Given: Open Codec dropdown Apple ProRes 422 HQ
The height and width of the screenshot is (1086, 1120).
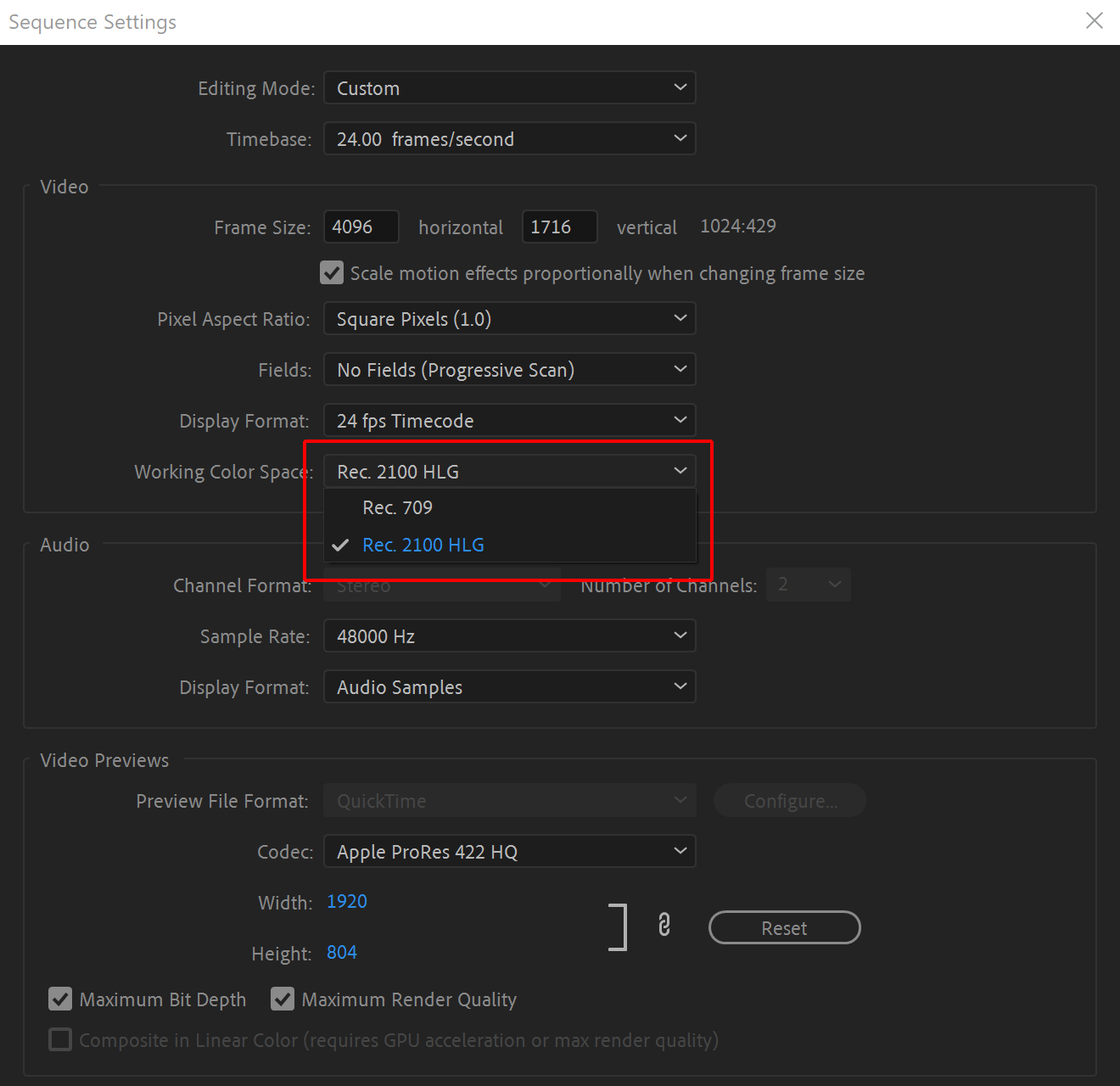Looking at the screenshot, I should point(509,852).
